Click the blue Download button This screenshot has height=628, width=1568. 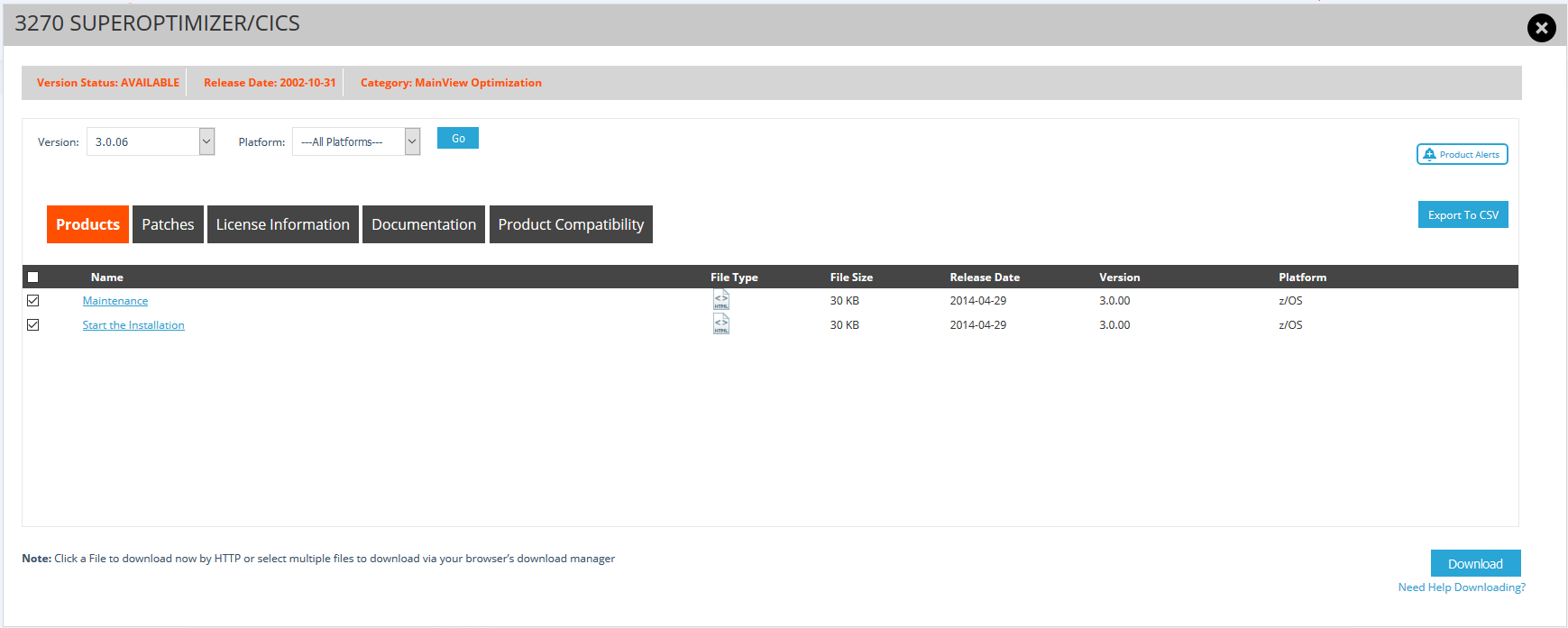tap(1475, 563)
